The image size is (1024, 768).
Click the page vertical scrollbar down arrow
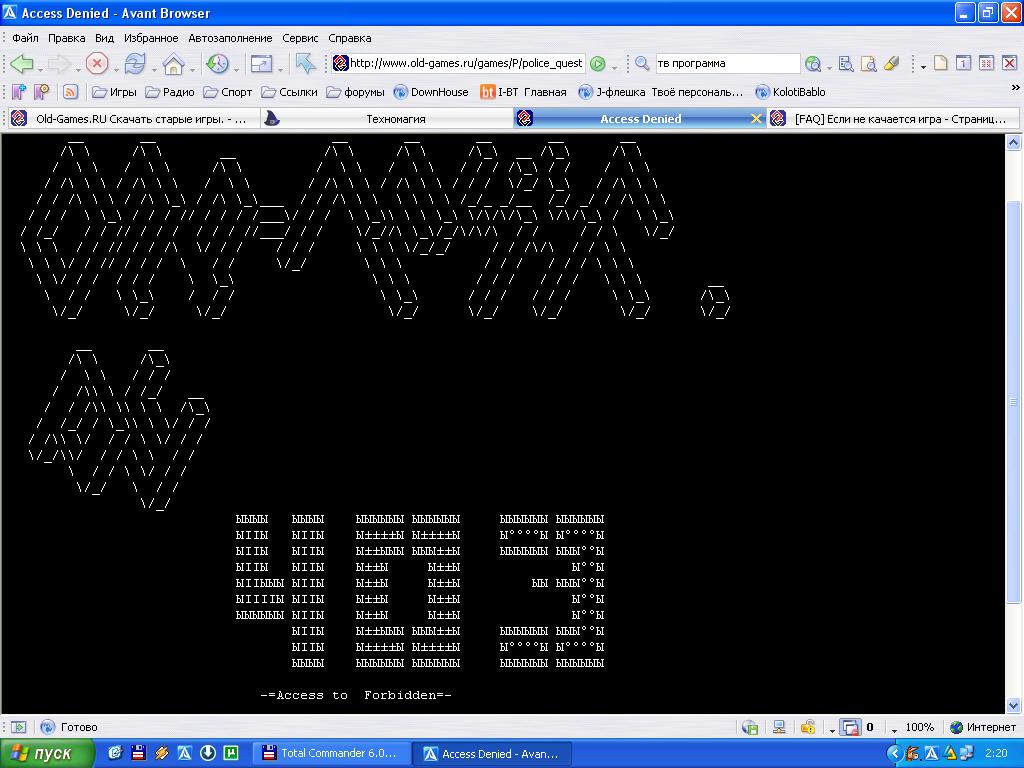pyautogui.click(x=1014, y=705)
